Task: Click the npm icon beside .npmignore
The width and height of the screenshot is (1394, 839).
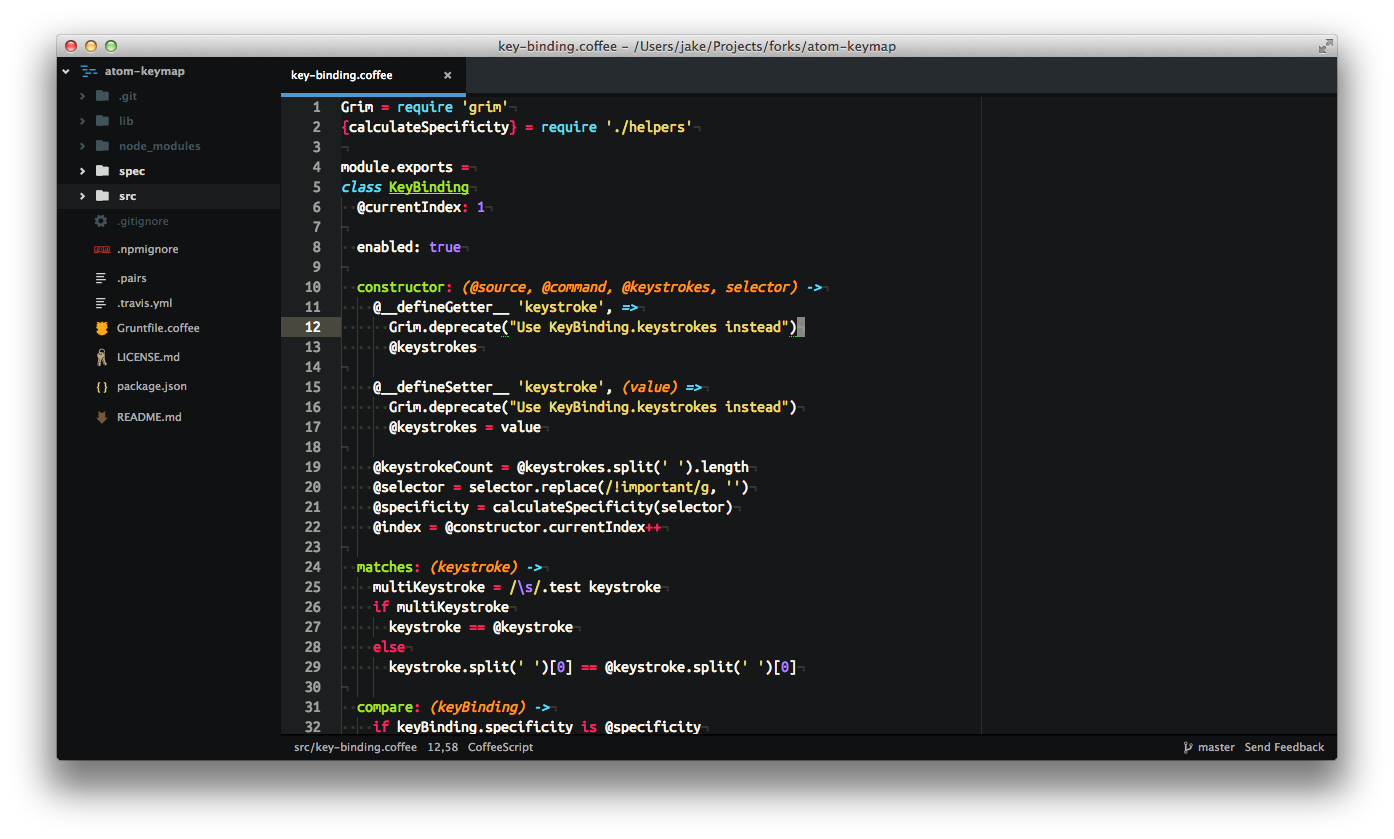Action: tap(101, 249)
